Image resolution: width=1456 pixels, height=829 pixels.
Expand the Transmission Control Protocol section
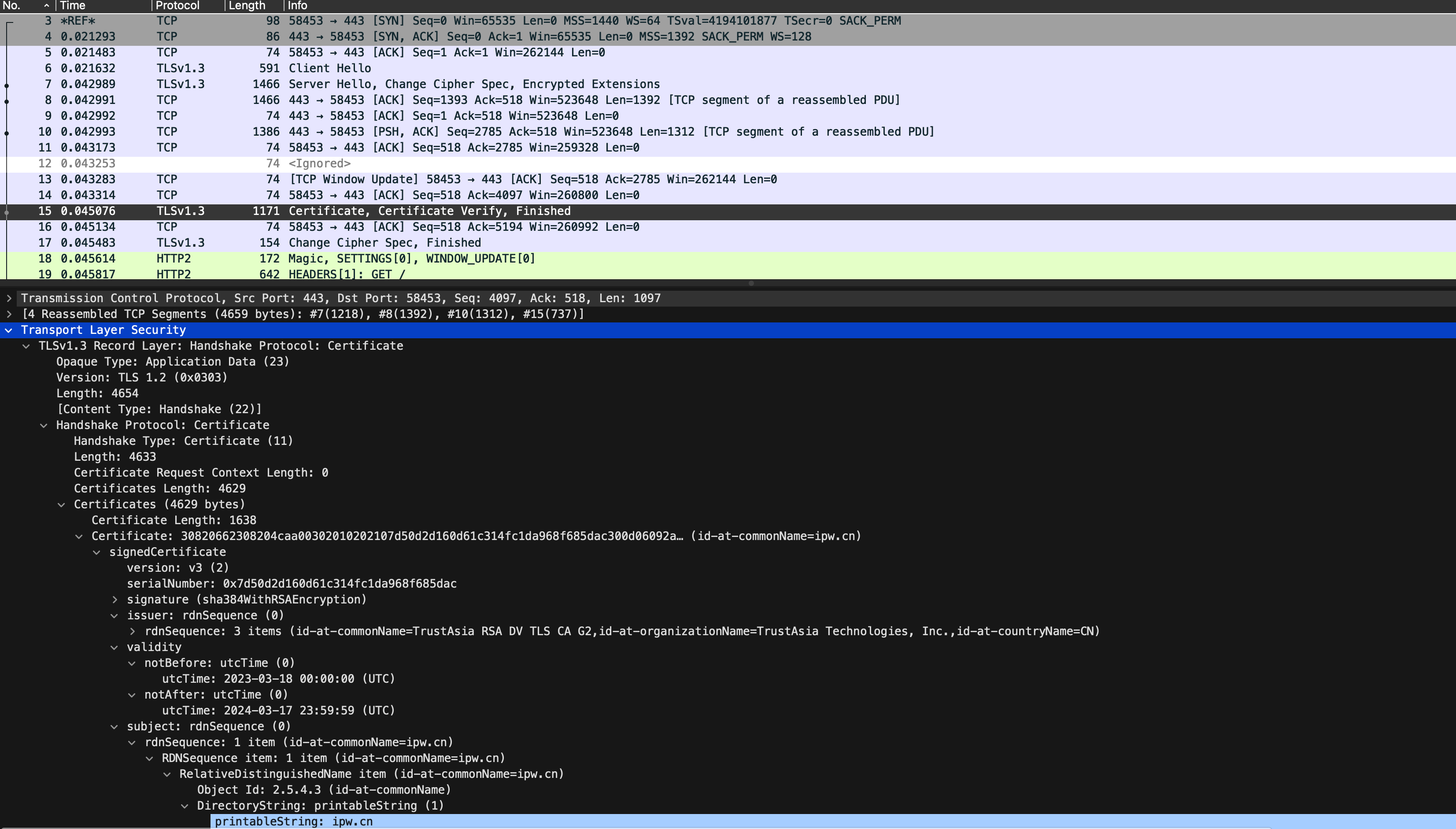pyautogui.click(x=8, y=298)
